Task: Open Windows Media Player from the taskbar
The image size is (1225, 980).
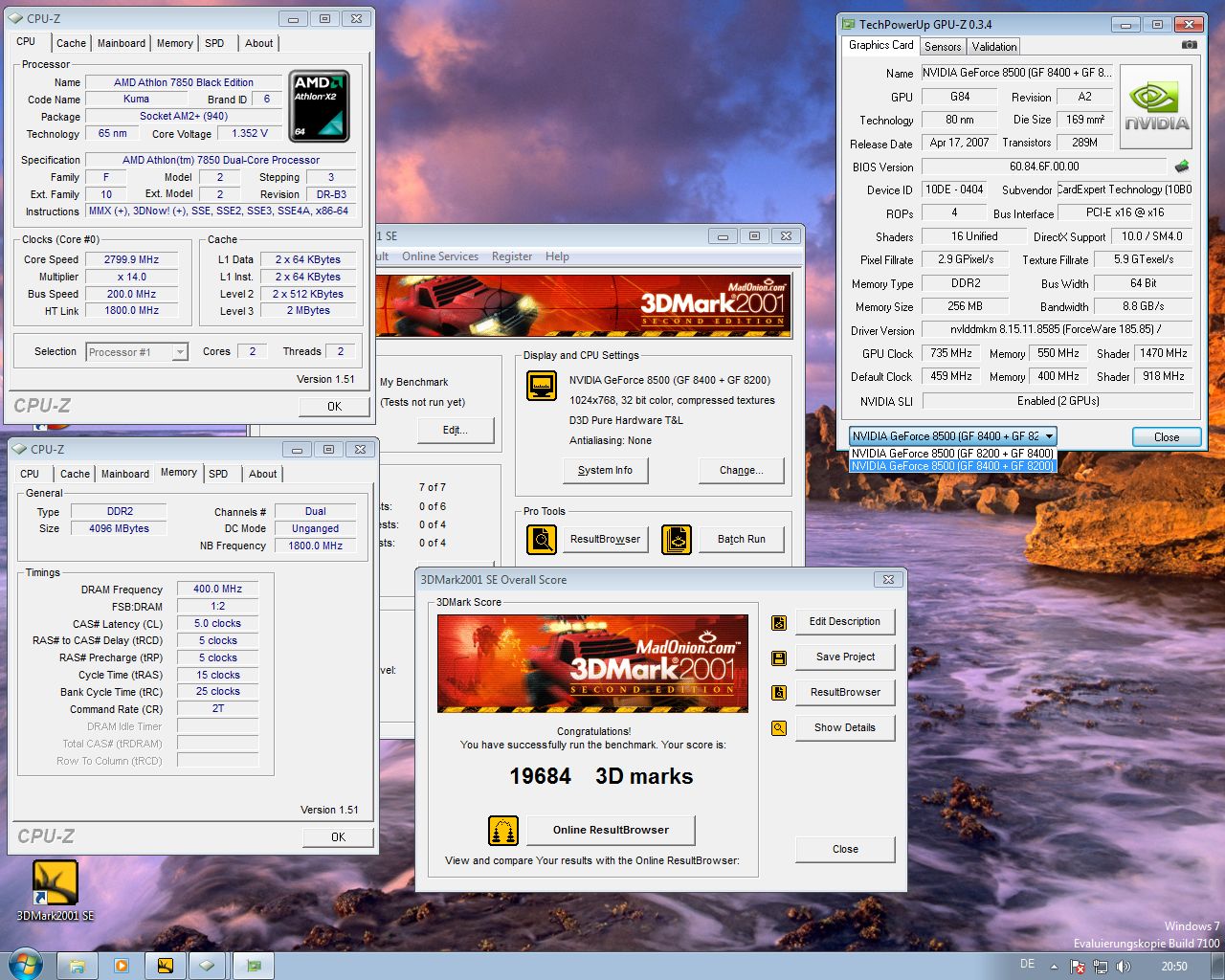Action: pyautogui.click(x=122, y=966)
